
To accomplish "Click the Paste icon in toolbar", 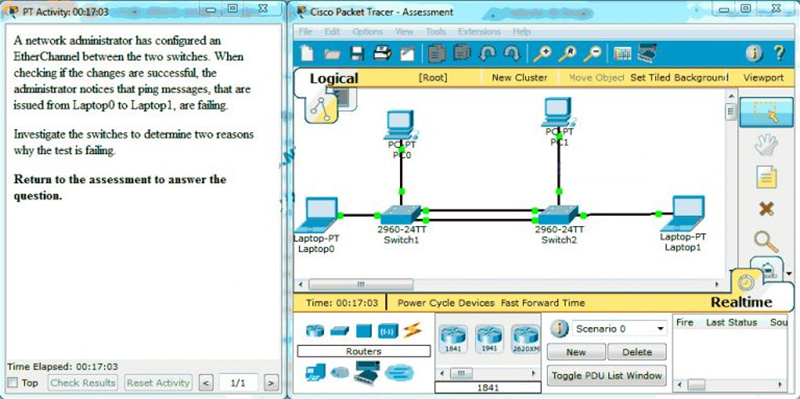I will (462, 53).
